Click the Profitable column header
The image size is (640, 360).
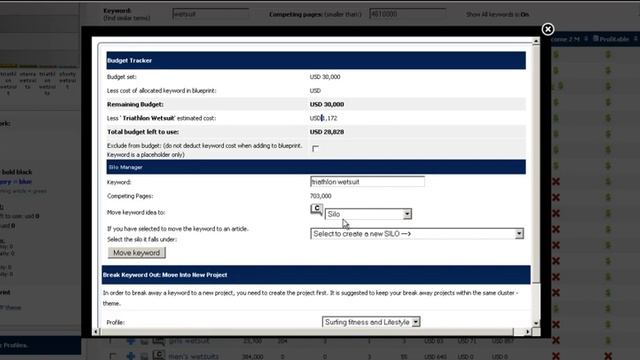614,39
